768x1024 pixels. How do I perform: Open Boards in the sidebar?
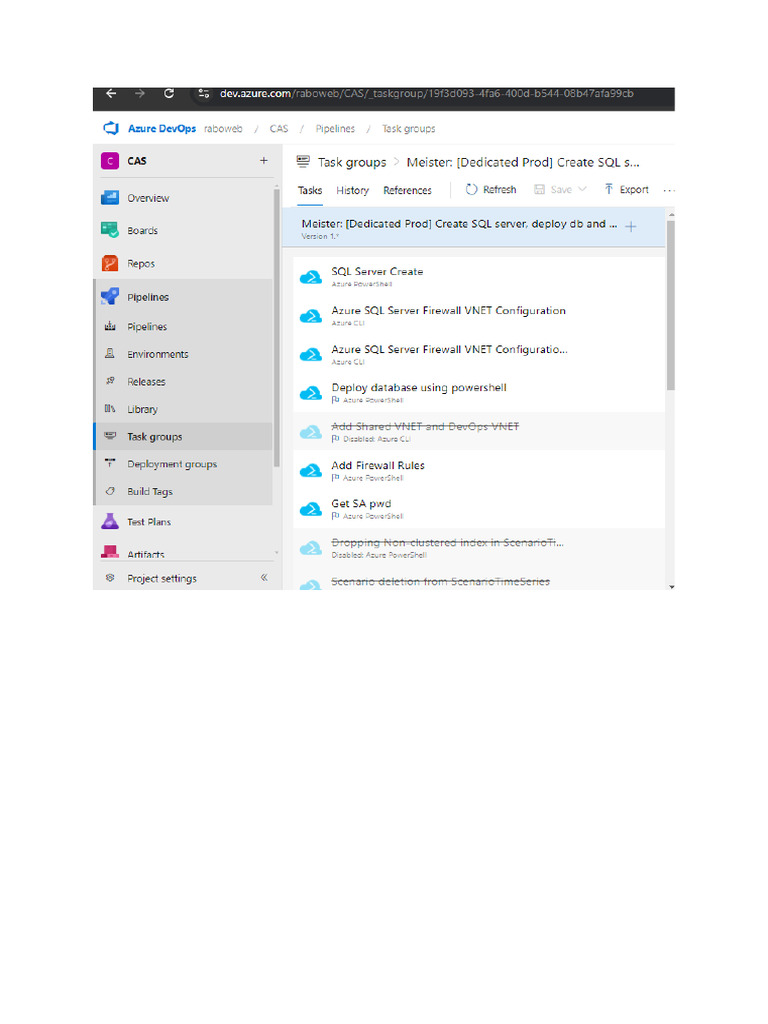click(x=184, y=231)
